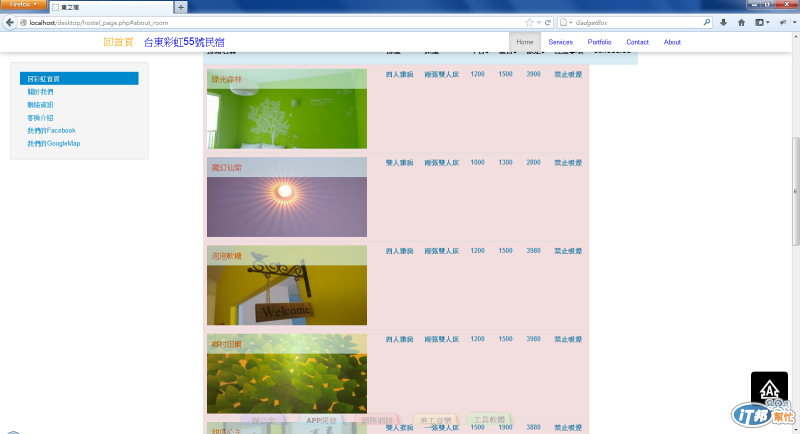Open the 我們的GoogleMap sidebar link
Viewport: 800px width, 434px height.
(54, 143)
